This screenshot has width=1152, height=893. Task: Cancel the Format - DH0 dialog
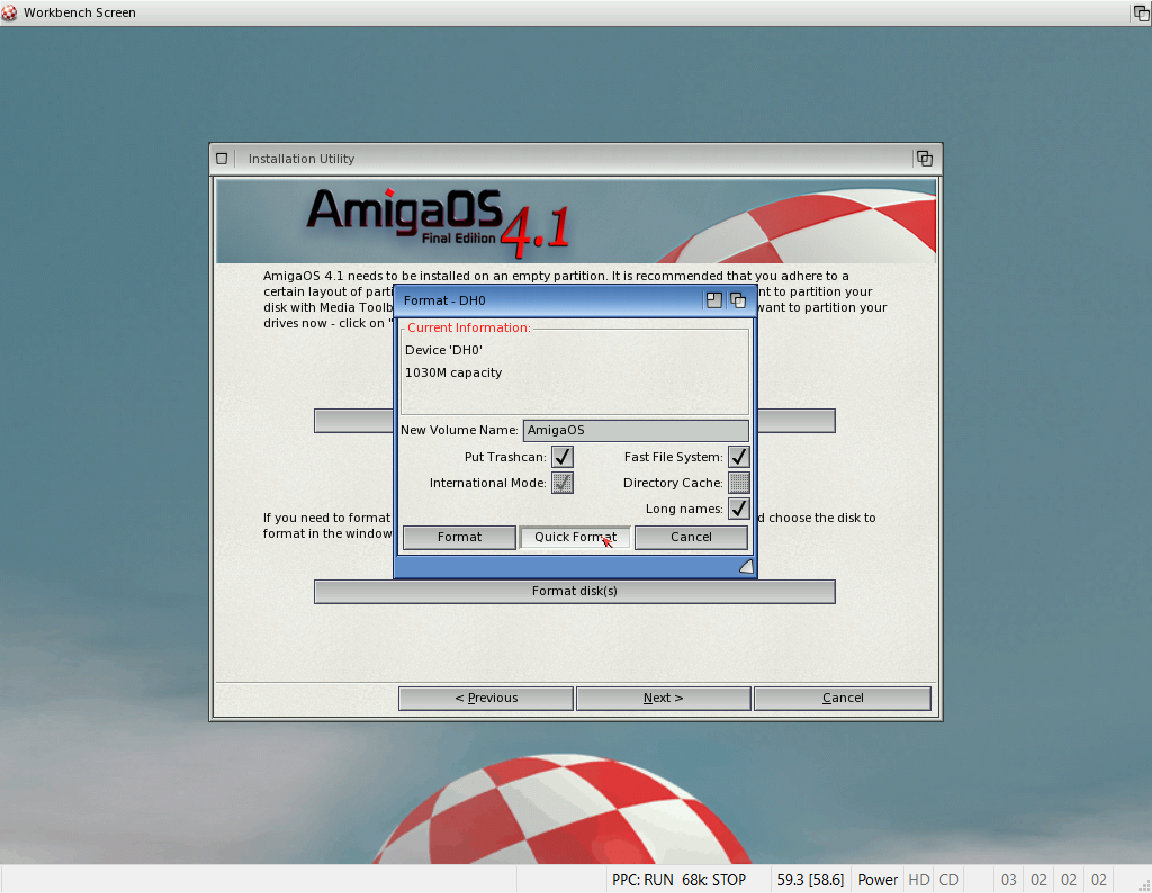691,537
